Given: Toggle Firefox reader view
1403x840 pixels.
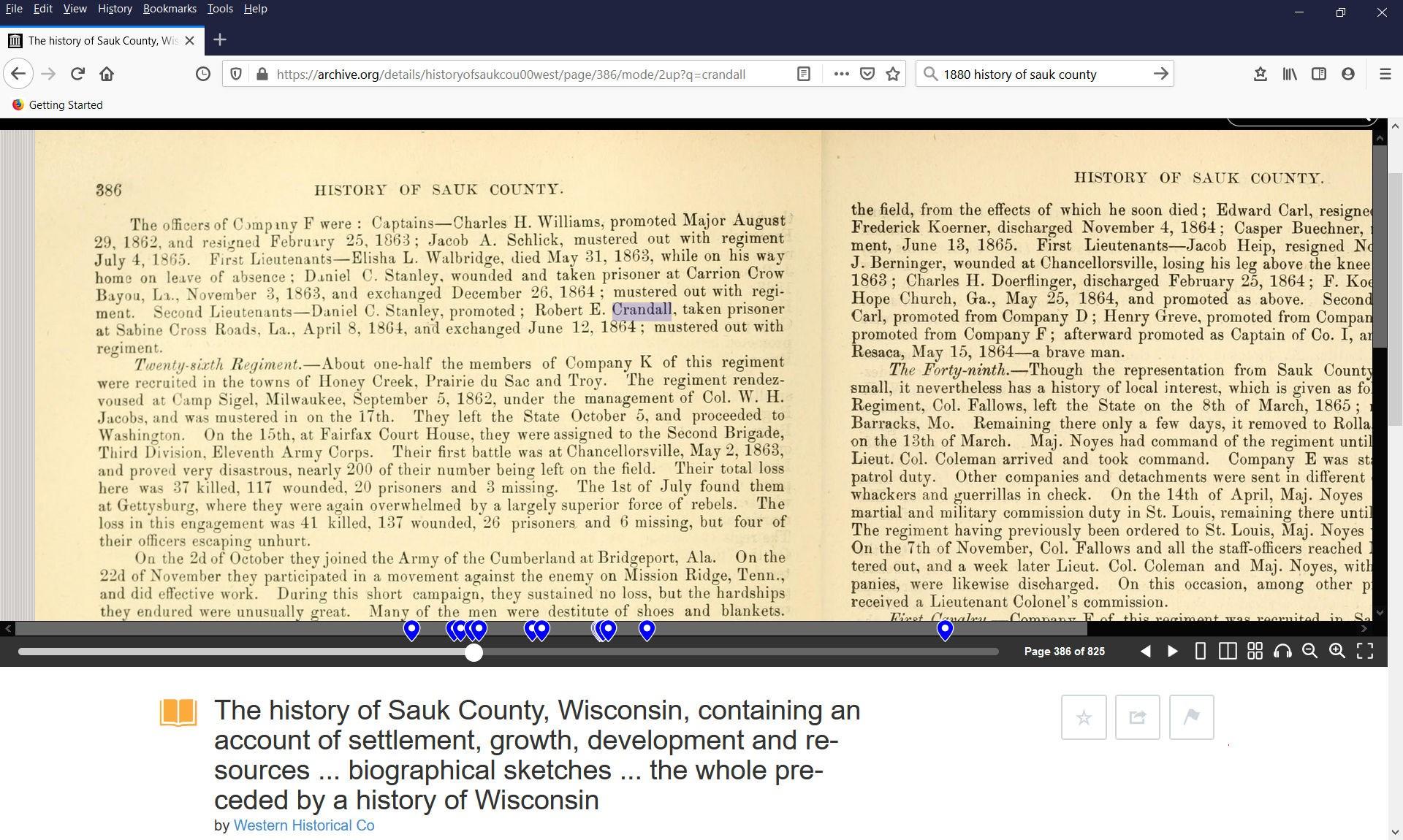Looking at the screenshot, I should (803, 75).
